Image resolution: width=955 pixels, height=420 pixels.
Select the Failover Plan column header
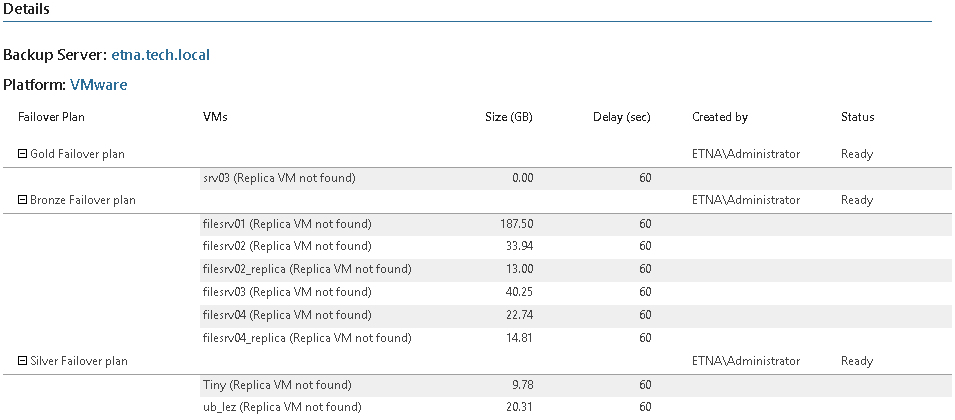(51, 117)
